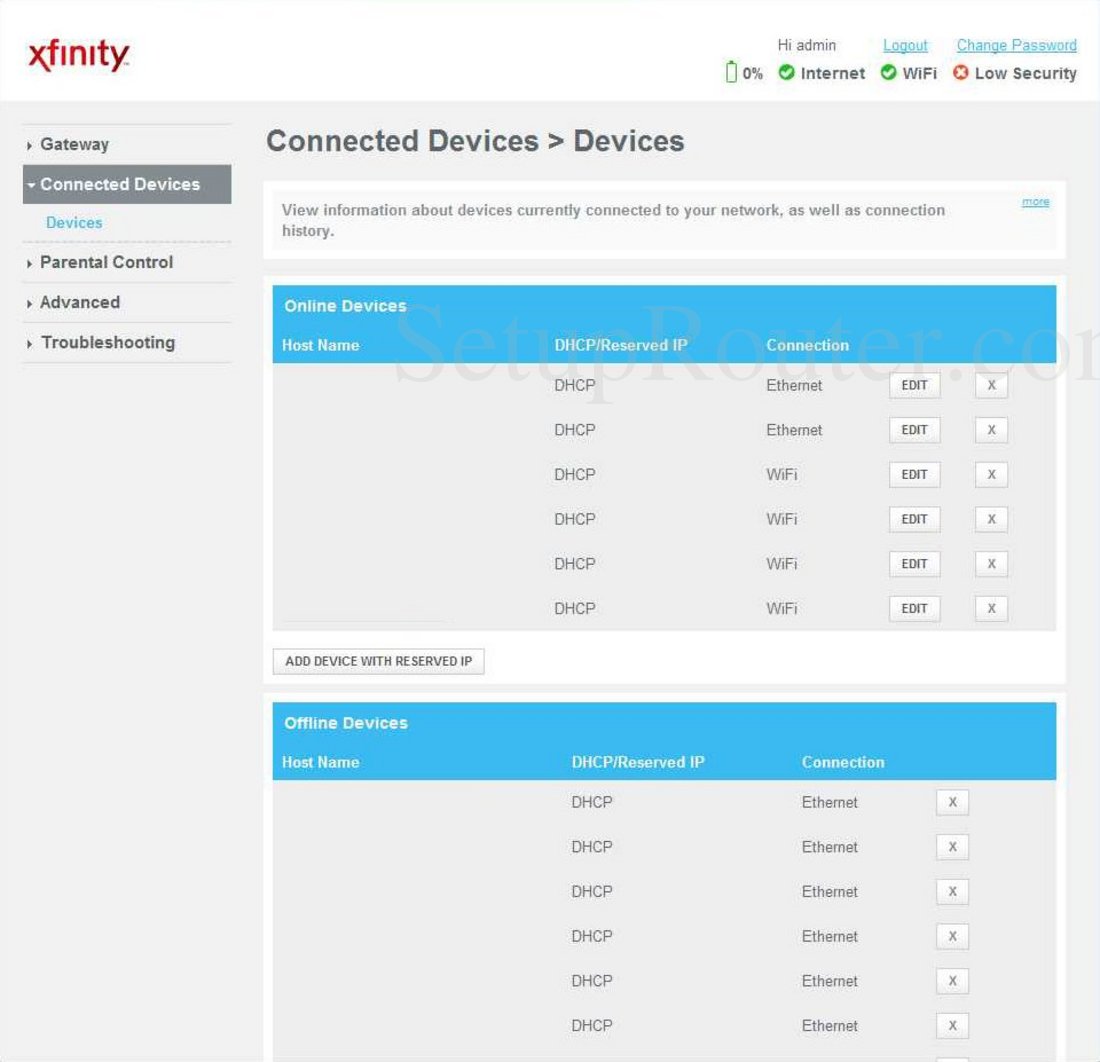Remove the last online WiFi device with X
Viewport: 1100px width, 1062px height.
991,609
